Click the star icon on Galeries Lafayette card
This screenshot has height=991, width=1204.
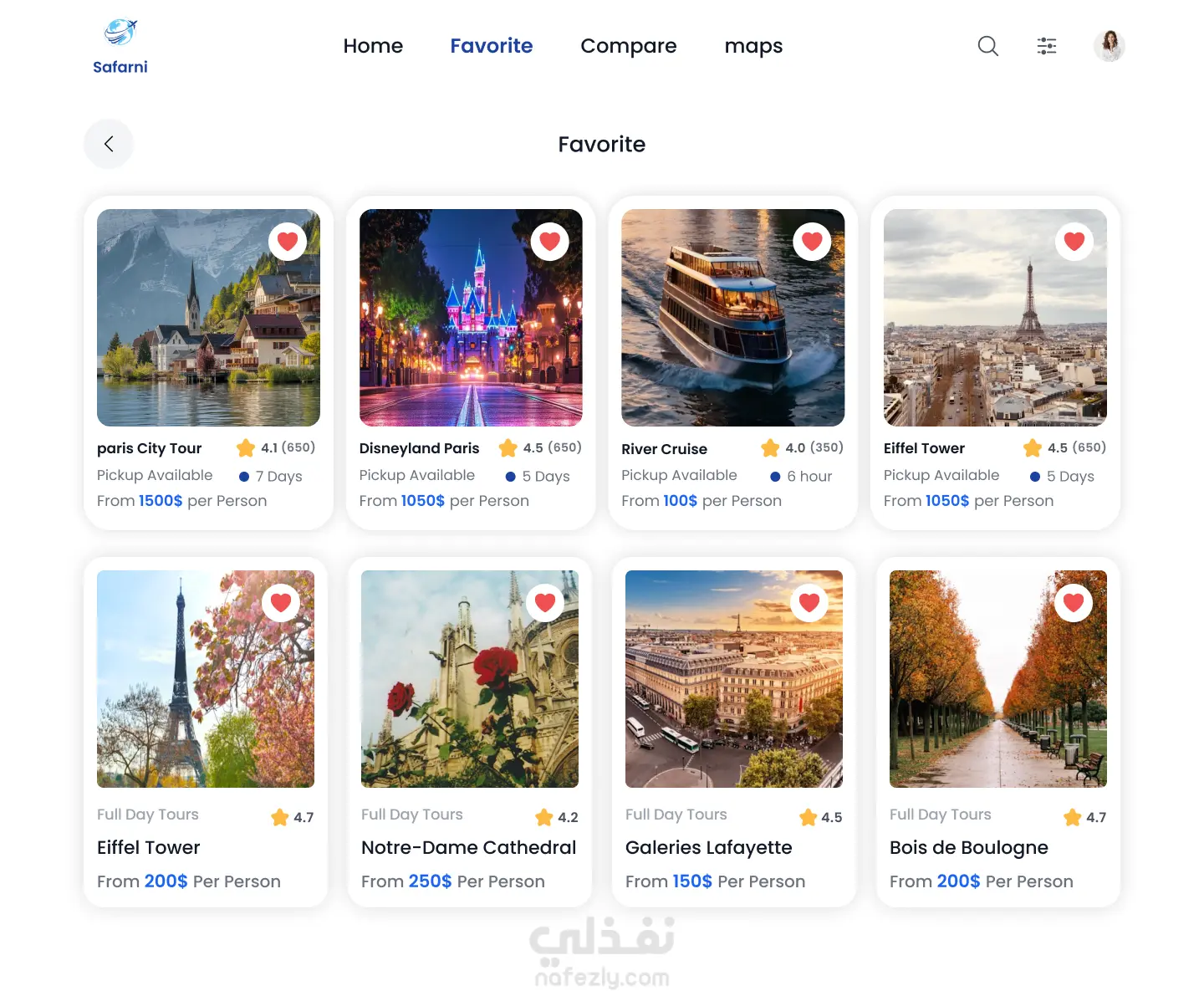click(x=809, y=817)
